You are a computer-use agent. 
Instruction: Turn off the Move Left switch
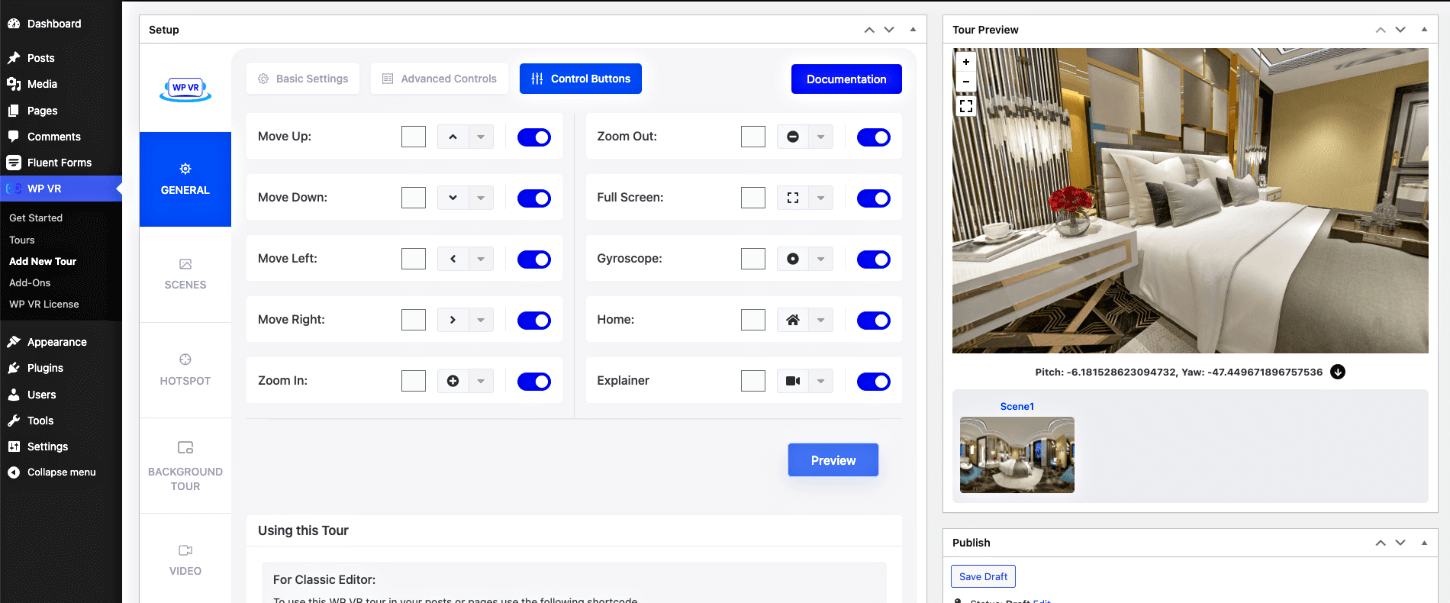click(x=534, y=259)
